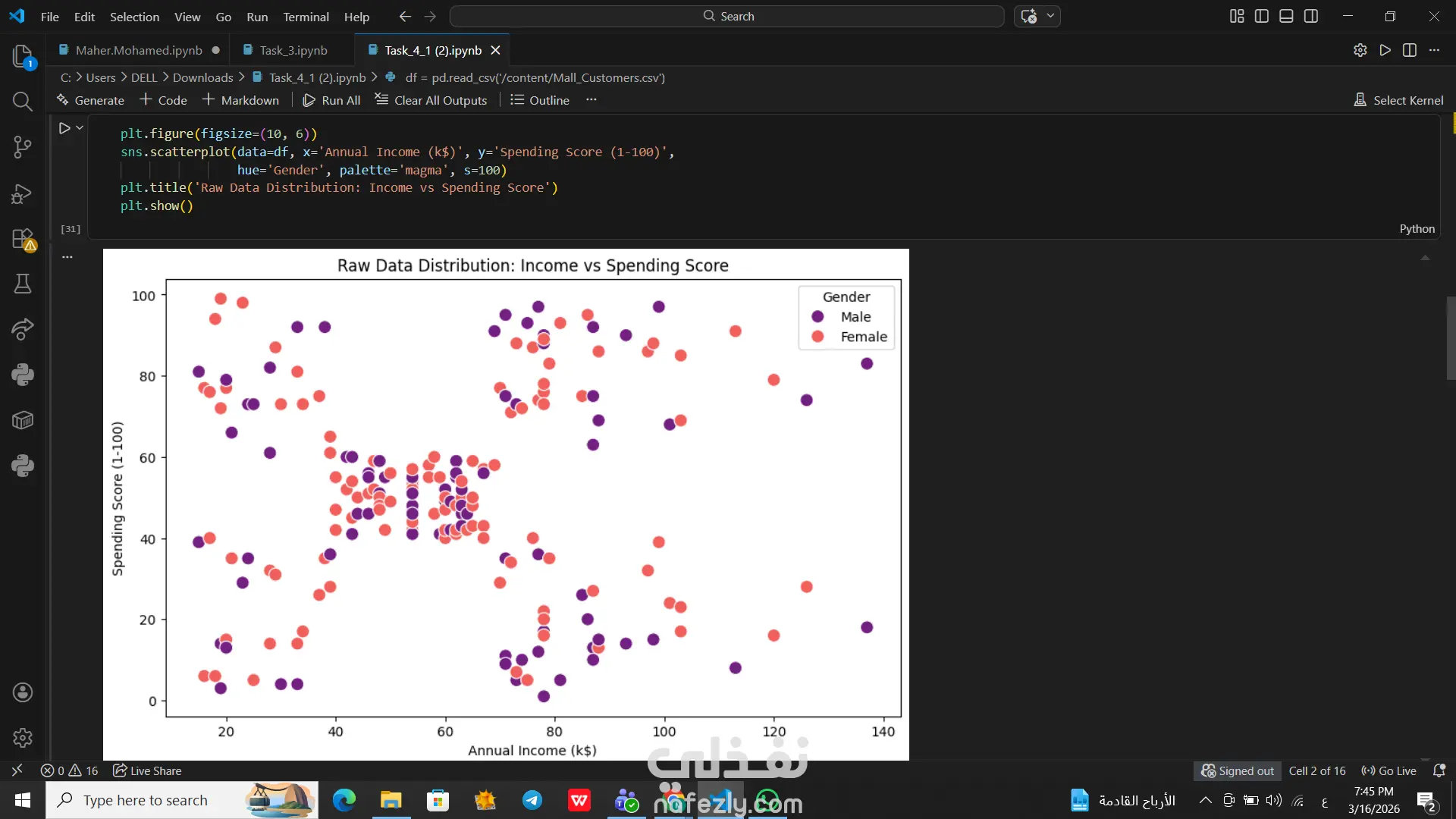Screen dimensions: 1456x819
Task: Open more toolbar actions next to Outline
Action: point(591,100)
